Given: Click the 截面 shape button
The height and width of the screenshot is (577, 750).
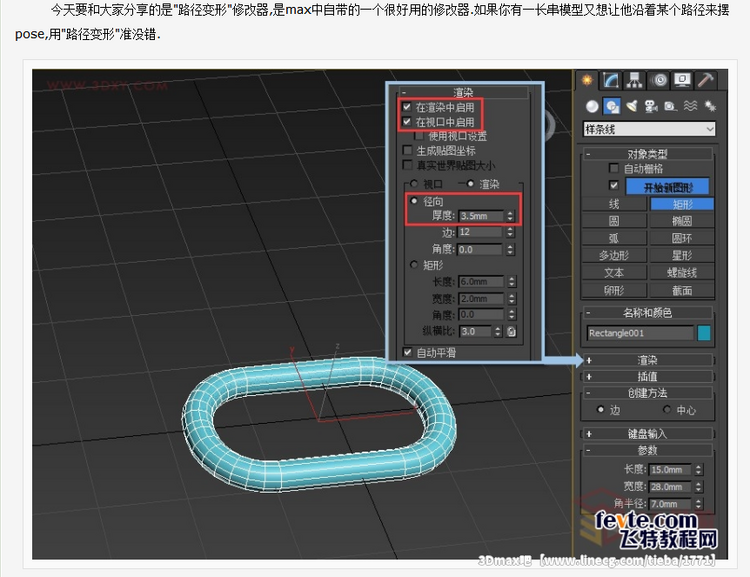Looking at the screenshot, I should (682, 290).
